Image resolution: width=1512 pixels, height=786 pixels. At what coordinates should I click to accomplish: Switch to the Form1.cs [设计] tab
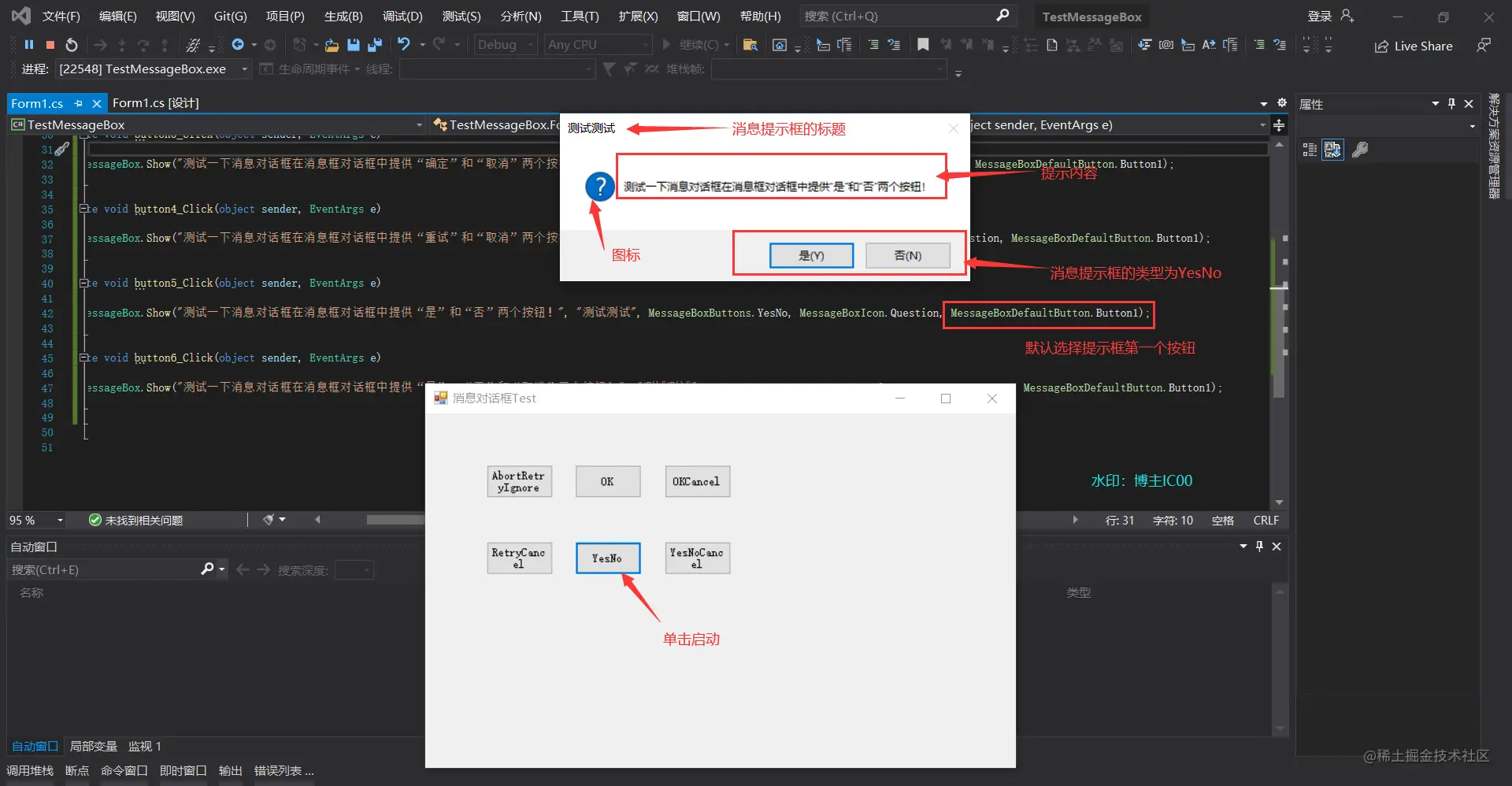tap(156, 103)
